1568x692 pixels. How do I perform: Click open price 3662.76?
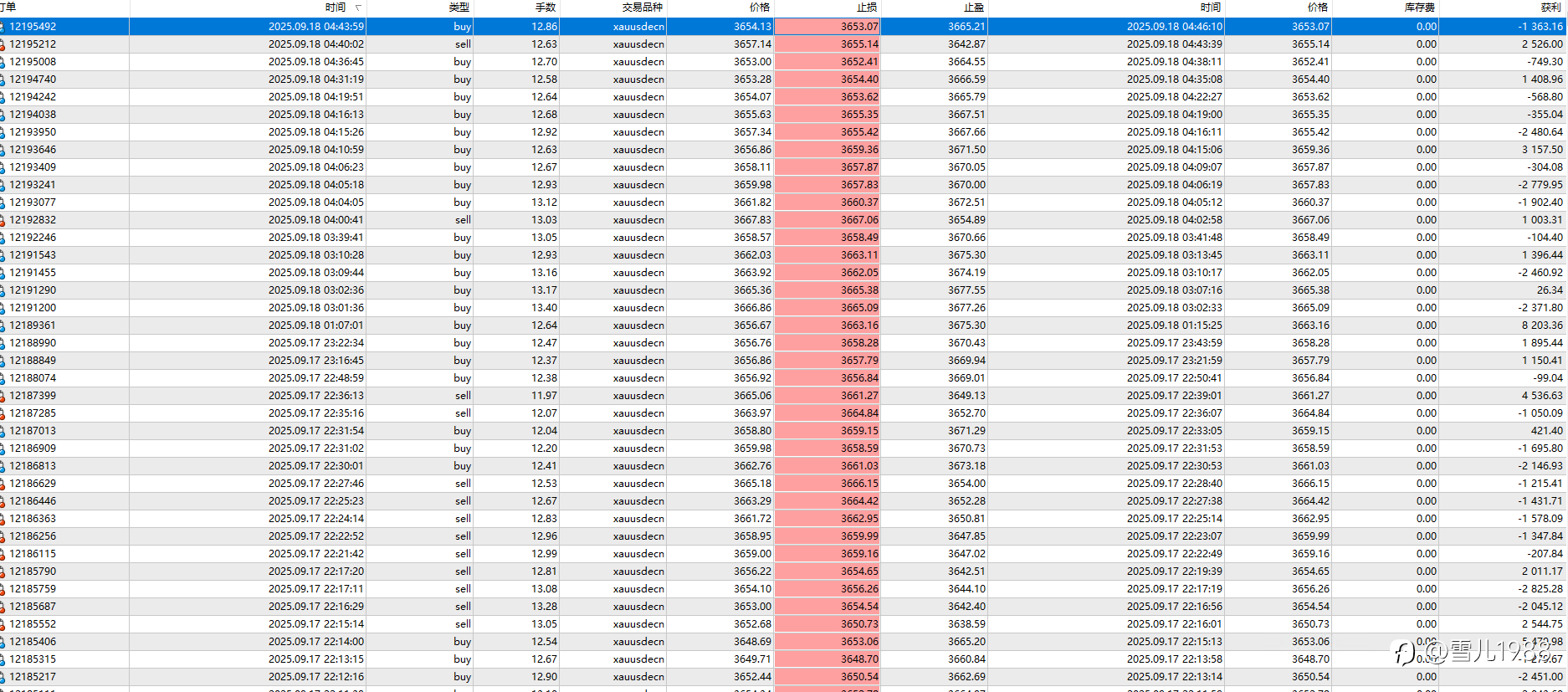(x=752, y=466)
